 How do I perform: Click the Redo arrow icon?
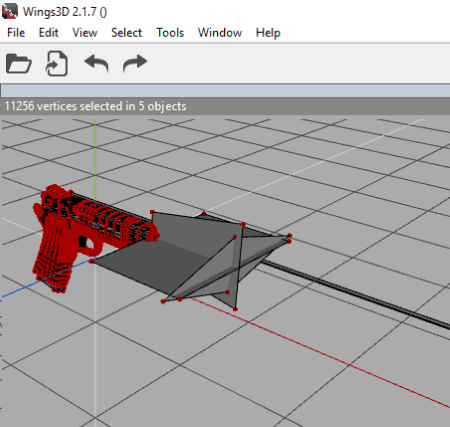point(135,63)
